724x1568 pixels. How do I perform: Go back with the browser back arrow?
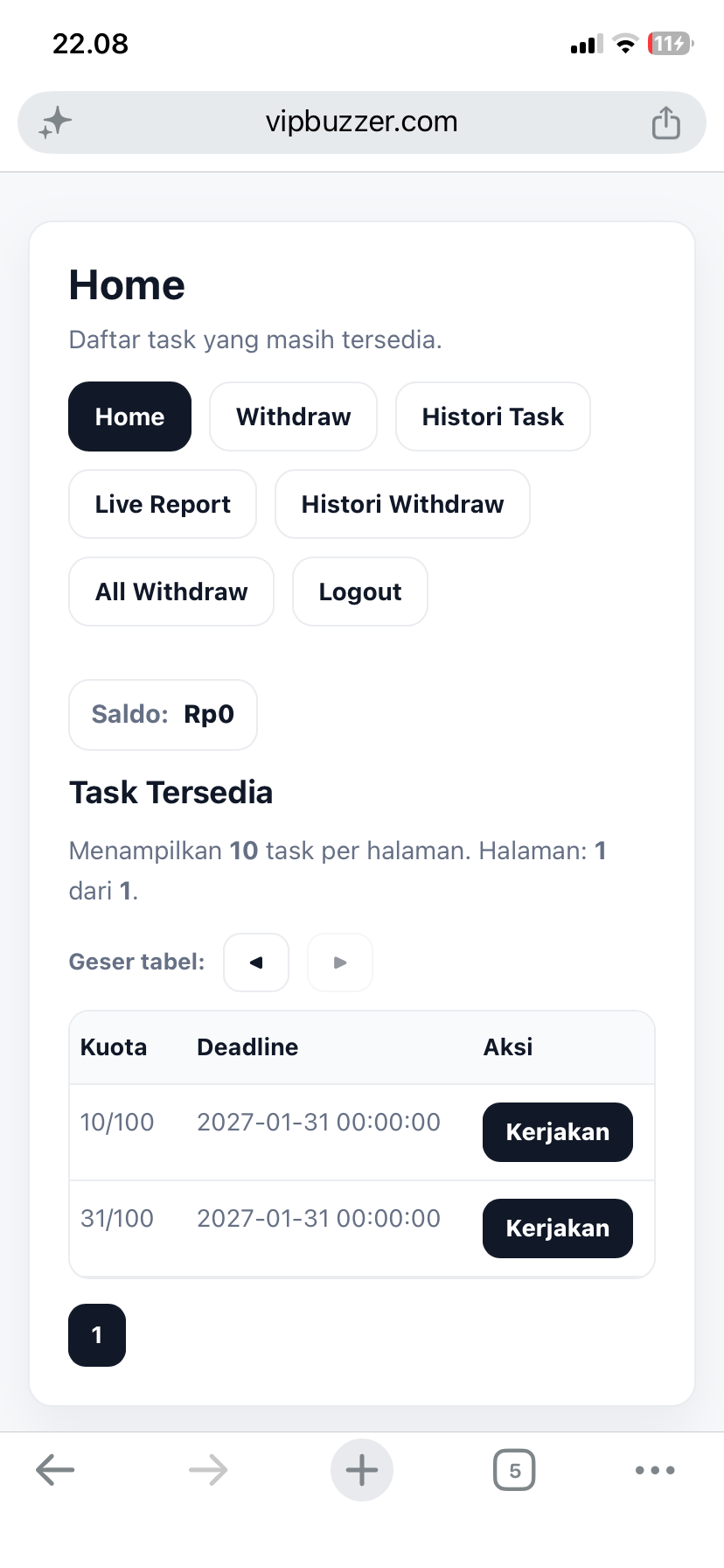pos(55,1470)
